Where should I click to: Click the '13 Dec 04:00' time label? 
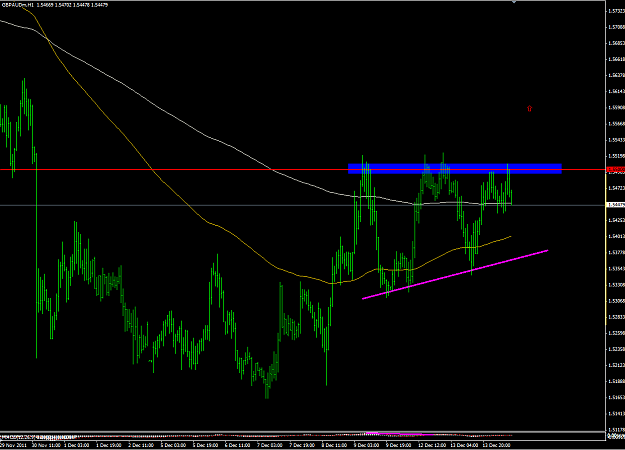(x=464, y=445)
